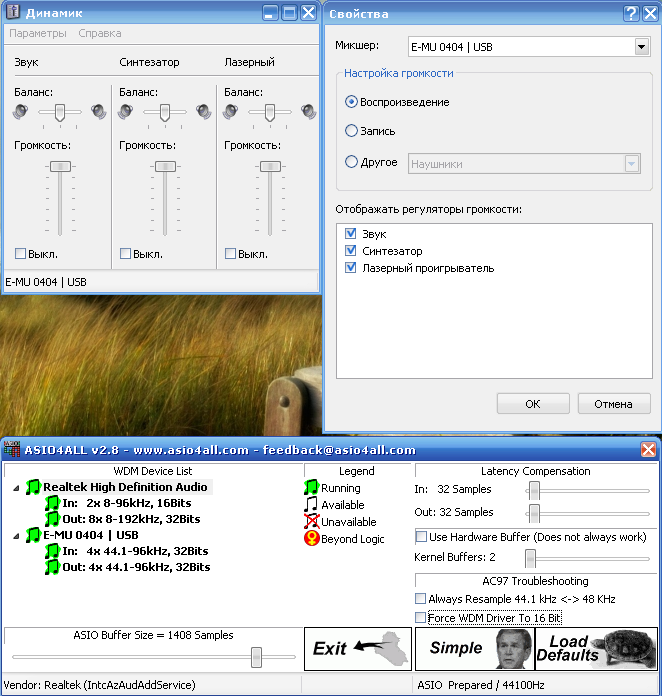Viewport: 662px width, 696px height.
Task: Mute Звук with the Выкл. checkbox
Action: tap(20, 253)
